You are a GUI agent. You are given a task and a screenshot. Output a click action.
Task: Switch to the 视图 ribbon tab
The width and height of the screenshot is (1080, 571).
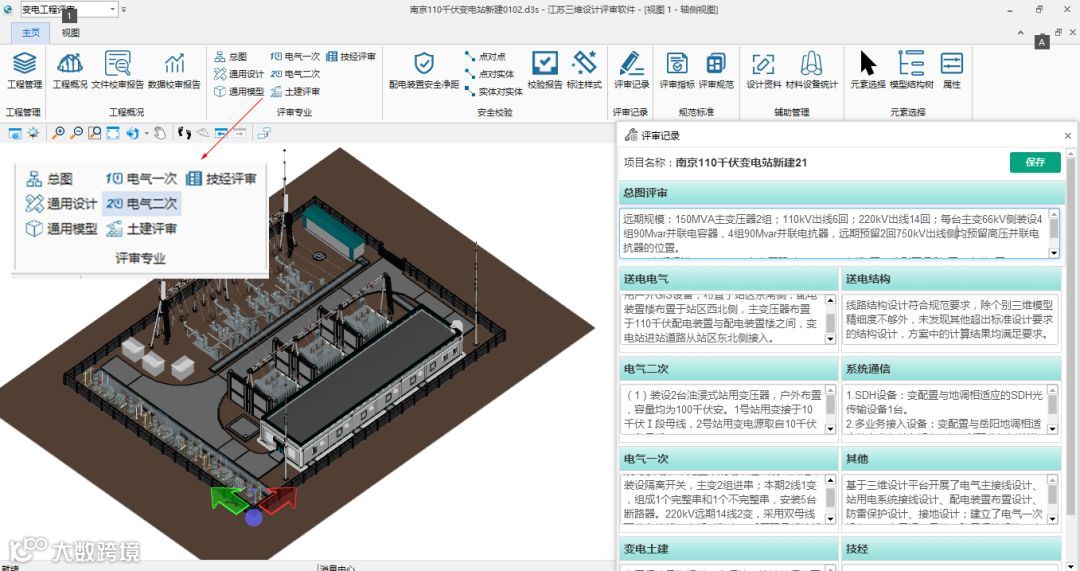[x=70, y=32]
